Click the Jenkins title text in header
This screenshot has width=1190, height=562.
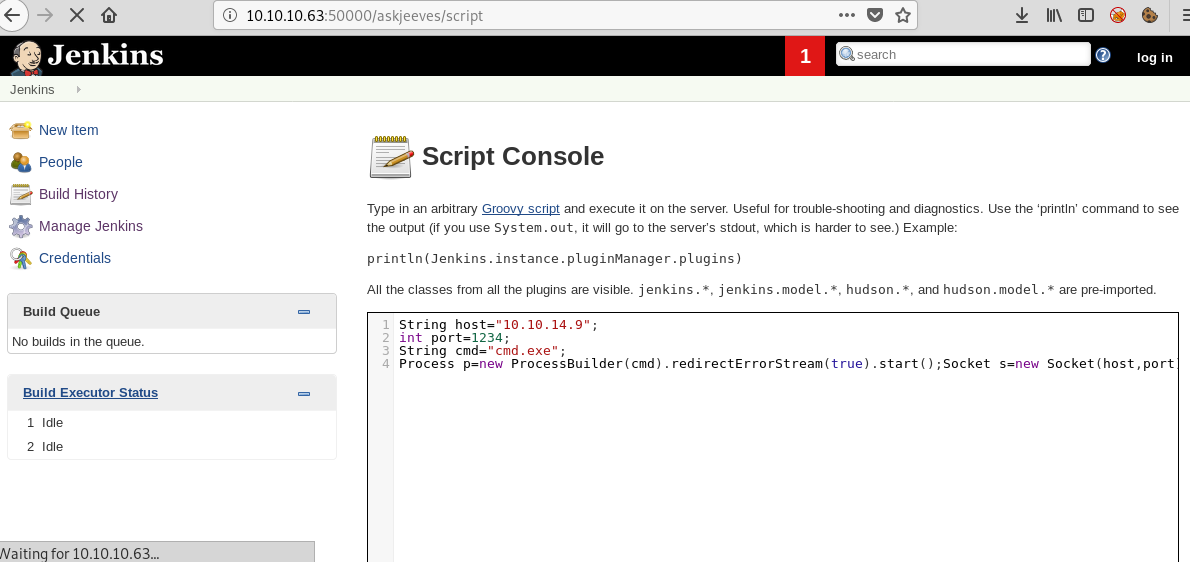(x=105, y=55)
